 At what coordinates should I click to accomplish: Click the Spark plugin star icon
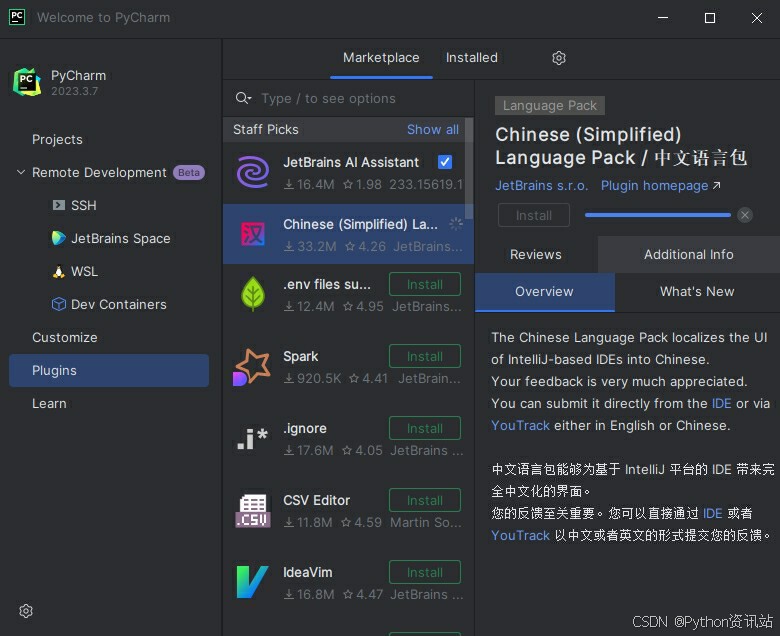tap(252, 367)
